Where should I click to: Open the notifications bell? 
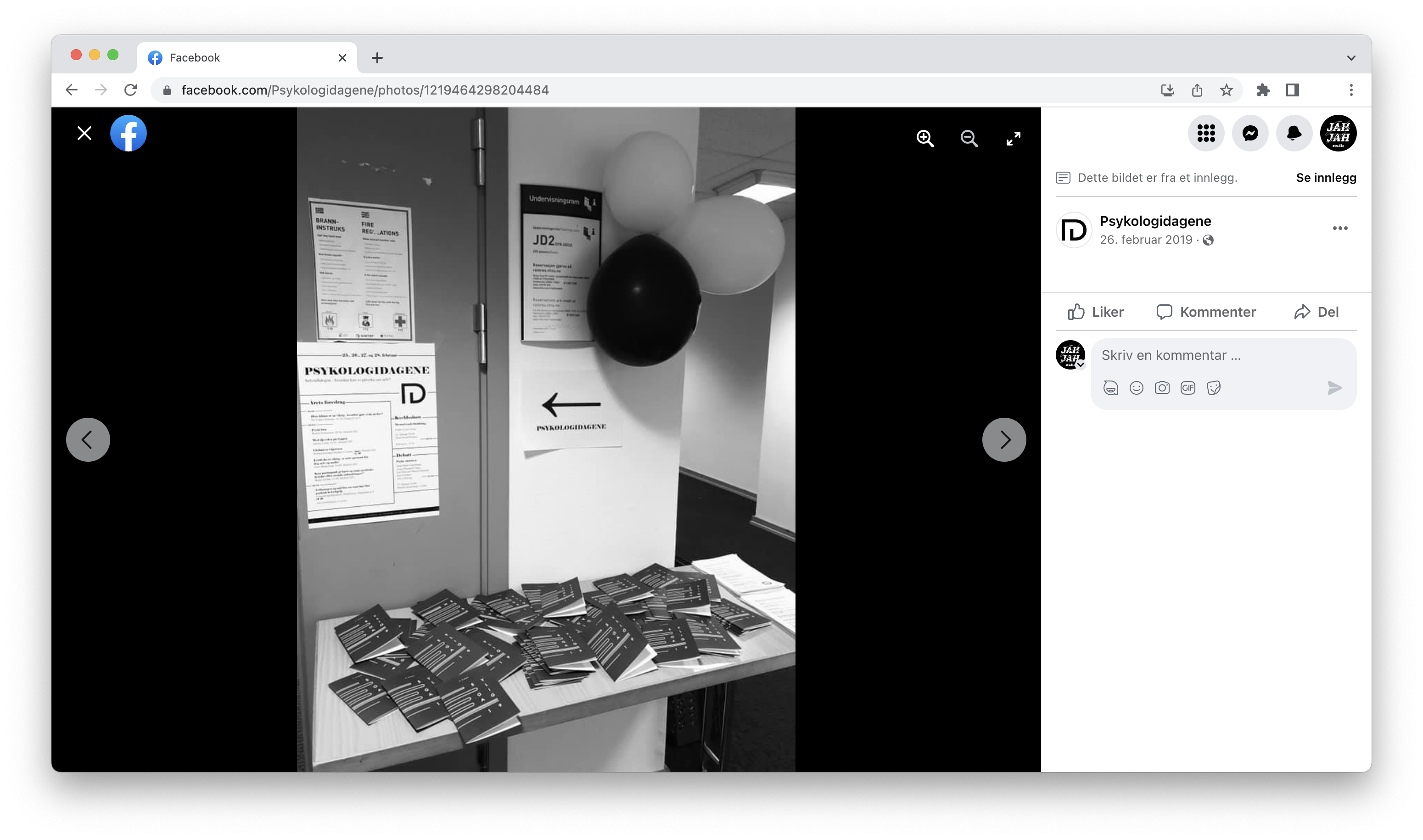tap(1294, 134)
